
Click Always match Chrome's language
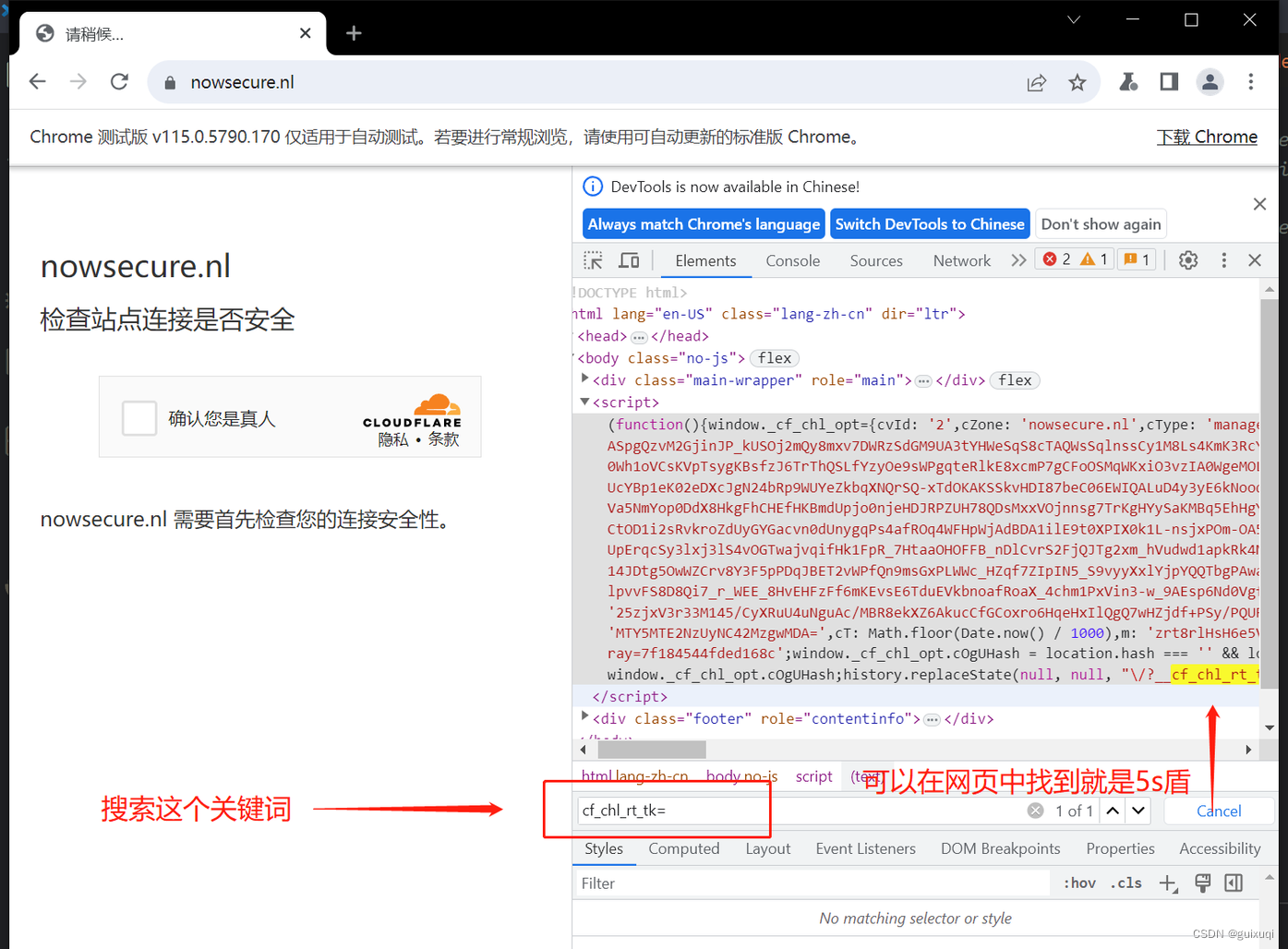click(x=704, y=224)
